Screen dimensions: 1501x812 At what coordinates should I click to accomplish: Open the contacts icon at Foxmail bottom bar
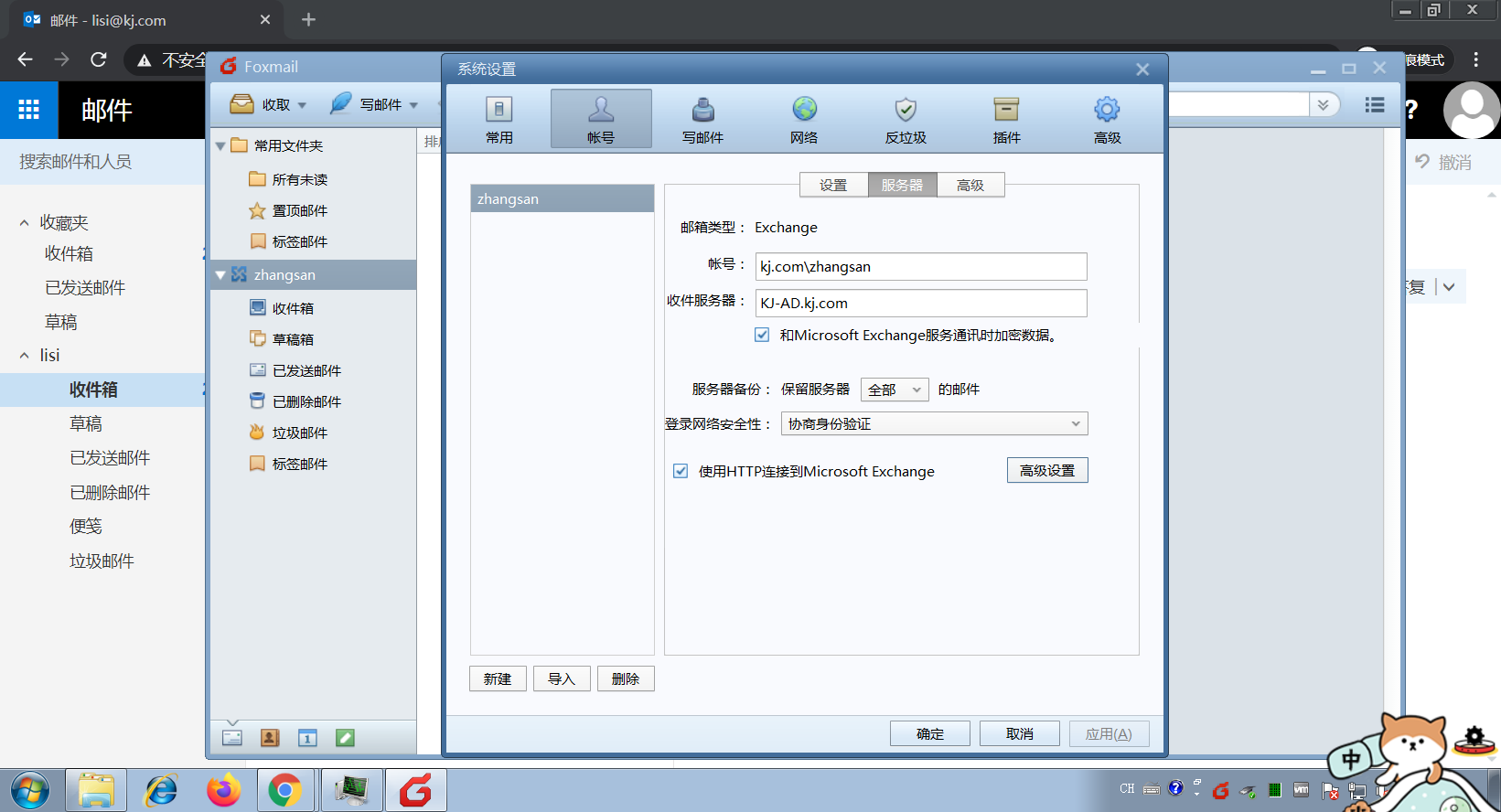pos(270,738)
